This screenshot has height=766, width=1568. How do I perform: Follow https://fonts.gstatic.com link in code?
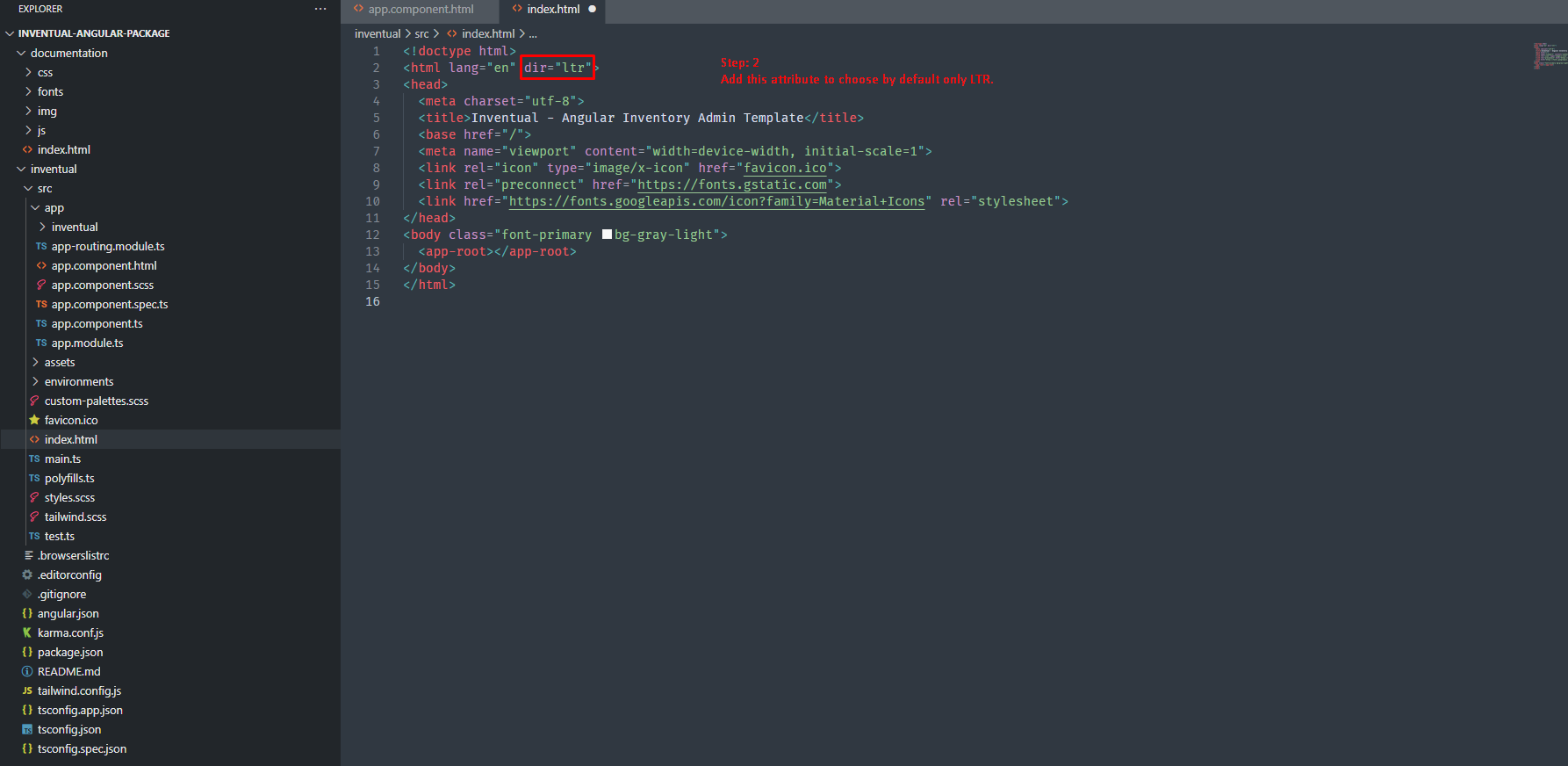coord(732,184)
